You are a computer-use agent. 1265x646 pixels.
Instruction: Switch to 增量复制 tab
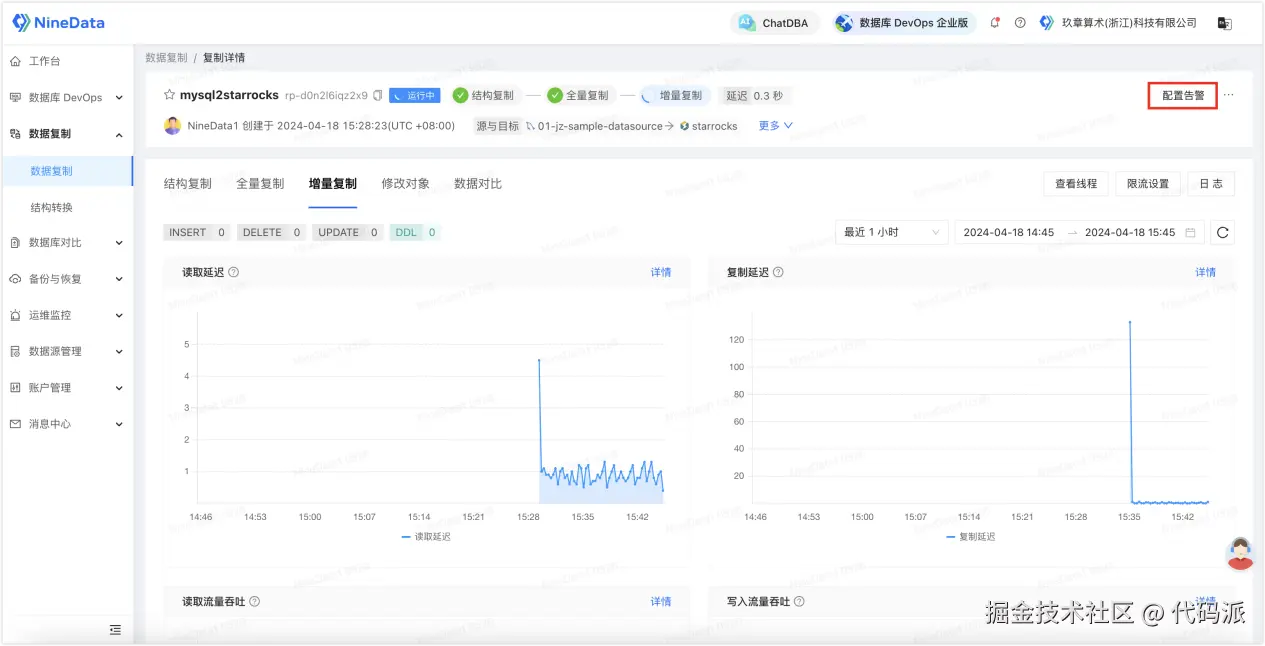[333, 184]
